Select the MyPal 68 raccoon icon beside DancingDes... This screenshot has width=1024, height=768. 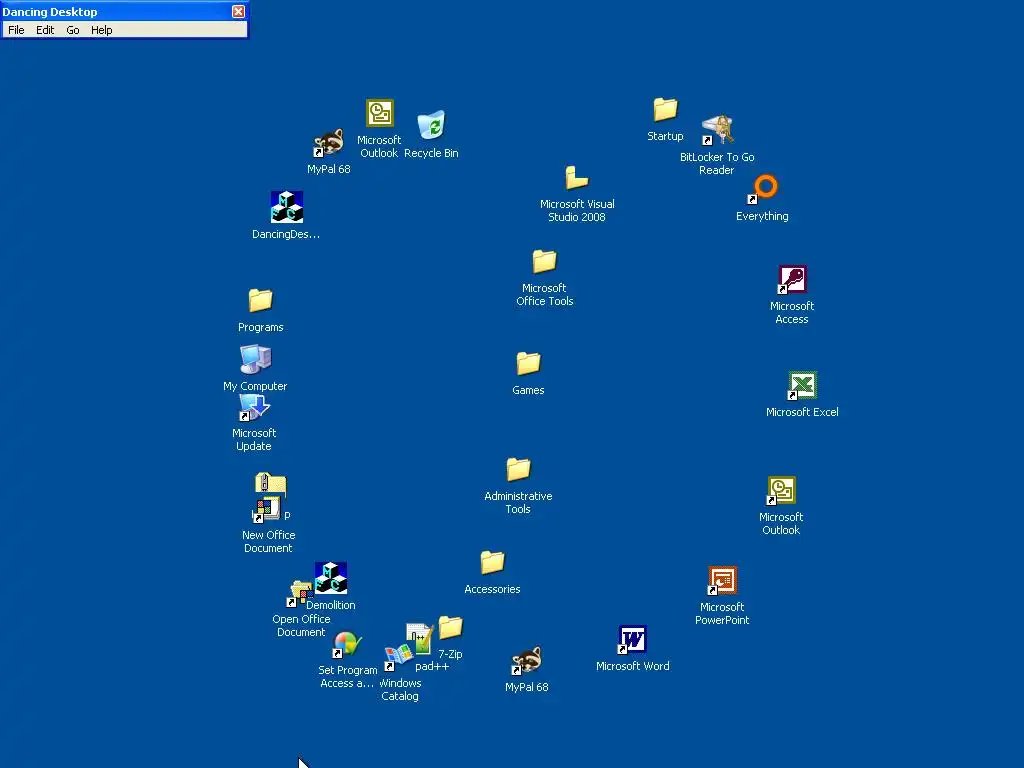pyautogui.click(x=328, y=142)
